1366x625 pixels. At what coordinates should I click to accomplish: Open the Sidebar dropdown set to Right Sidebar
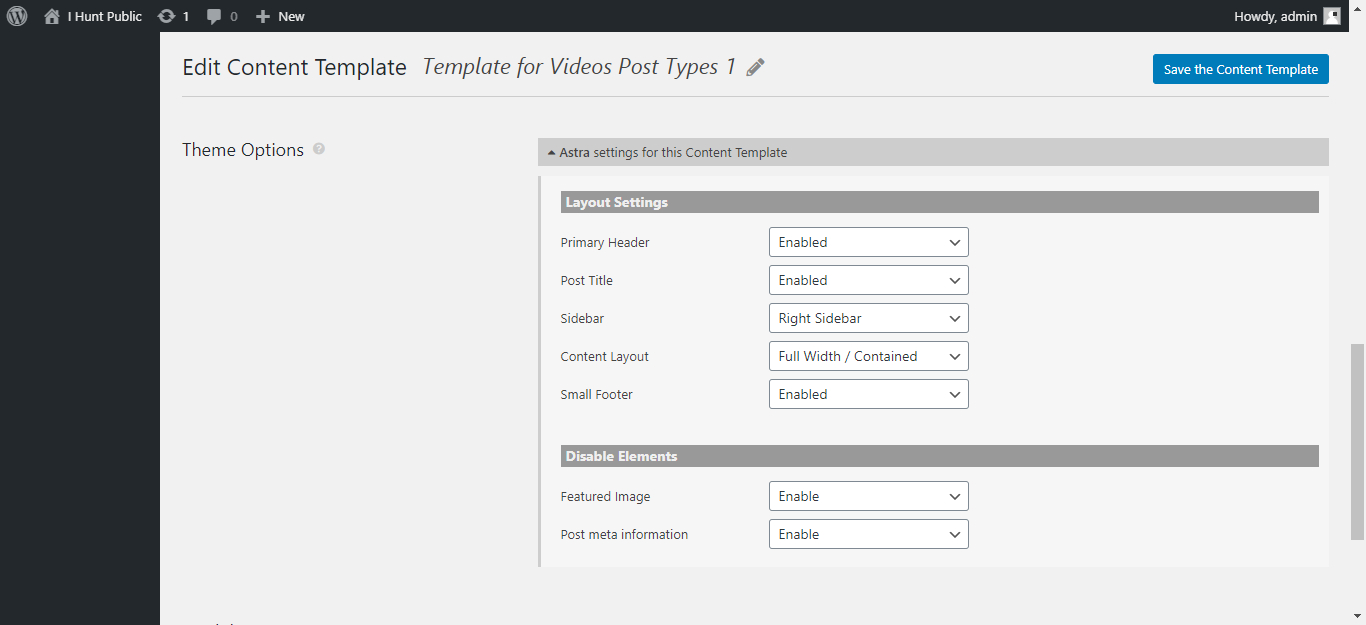click(x=868, y=318)
